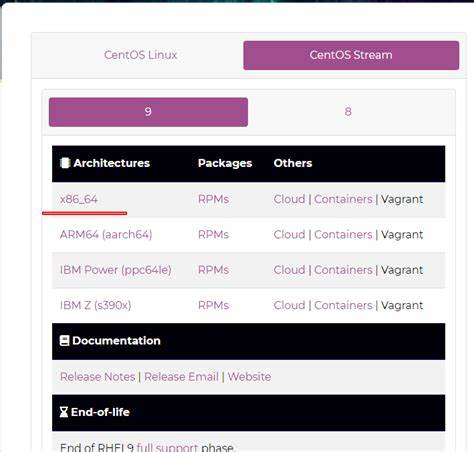Screen dimensions: 474x452
Task: Select version 9 tab
Action: point(148,112)
